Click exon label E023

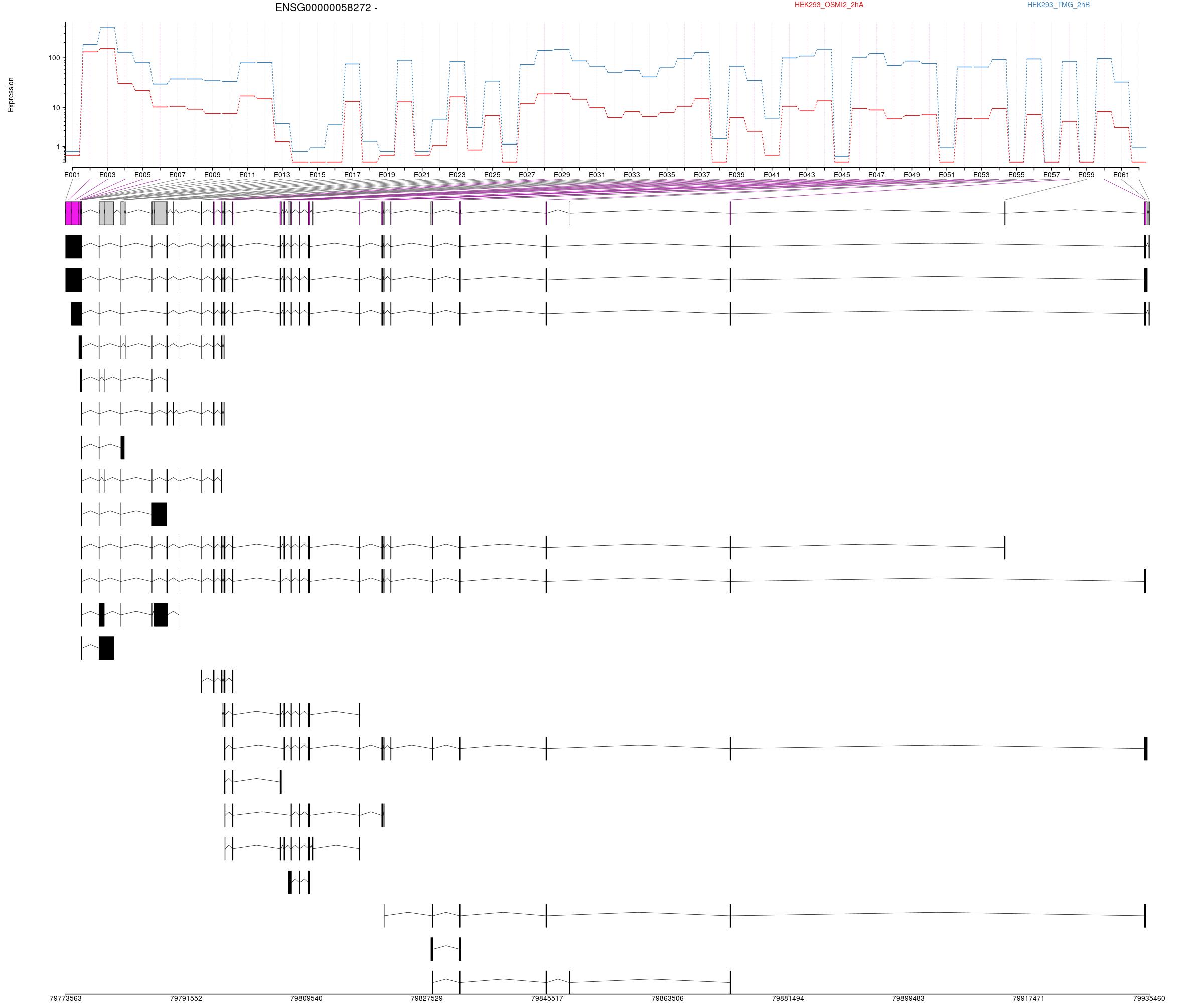457,174
